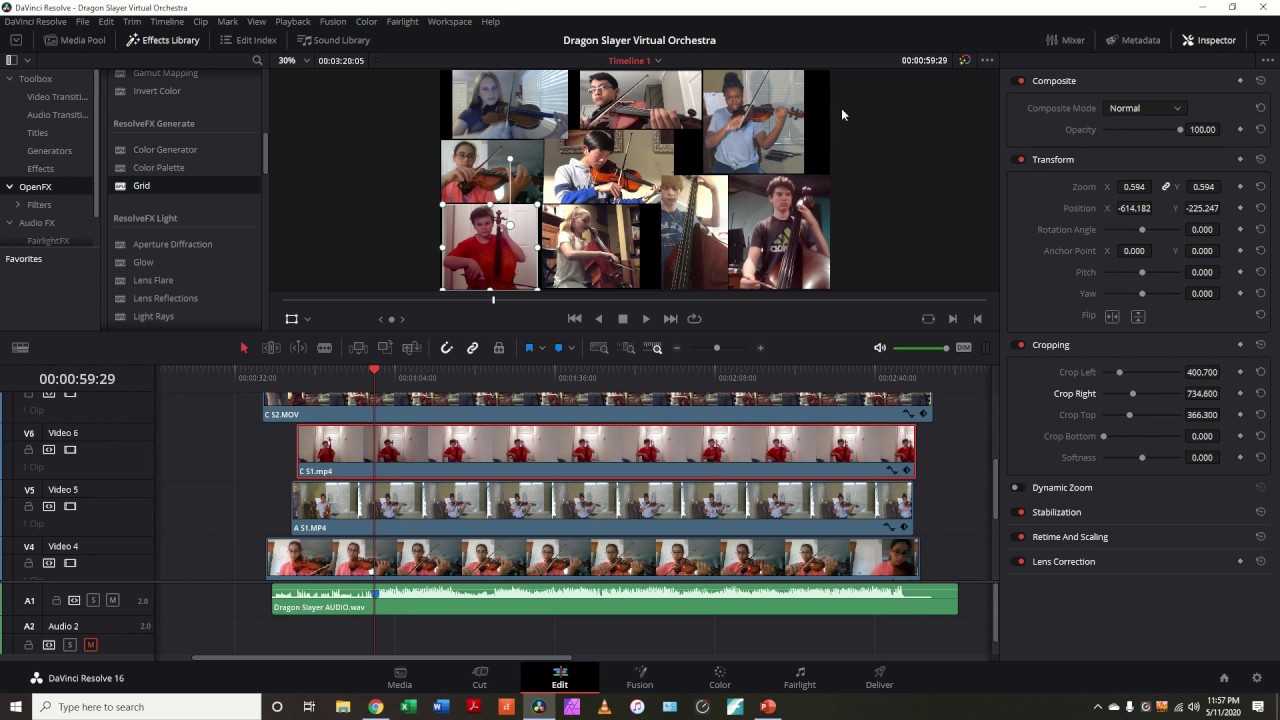Image resolution: width=1280 pixels, height=720 pixels.
Task: Toggle the DIM audio button
Action: tap(964, 348)
